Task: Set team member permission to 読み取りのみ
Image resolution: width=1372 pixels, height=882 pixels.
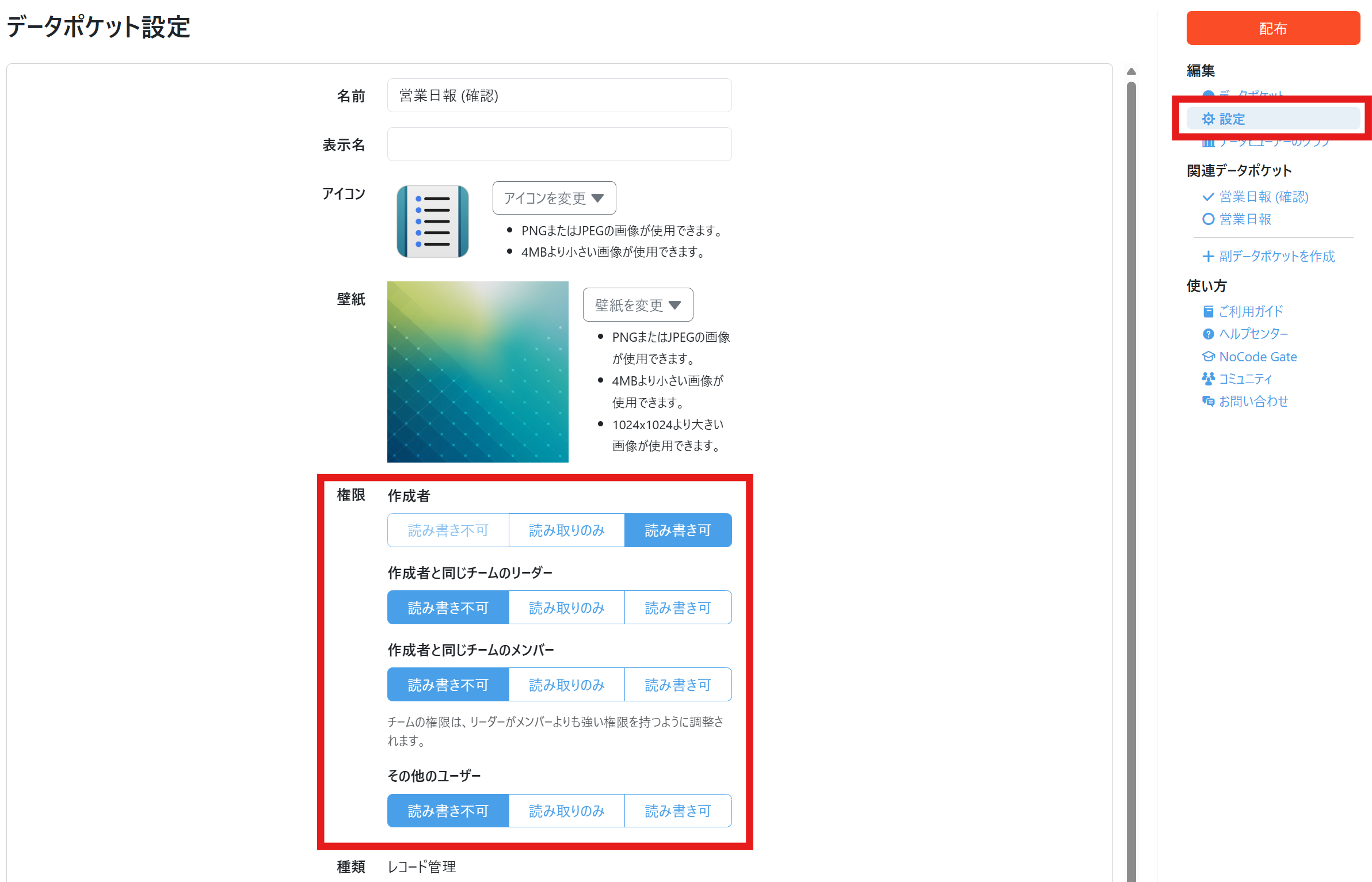Action: 566,685
